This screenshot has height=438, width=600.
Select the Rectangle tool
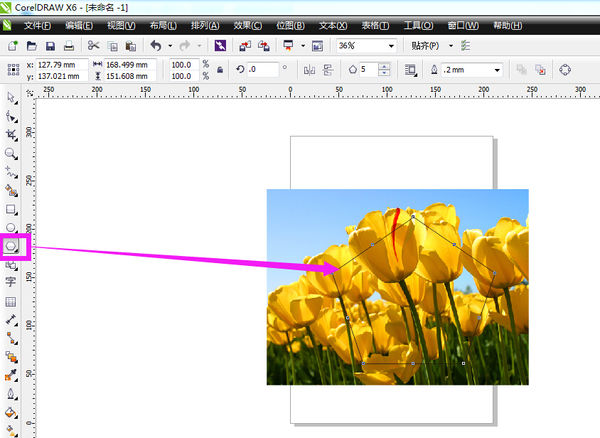(x=11, y=209)
